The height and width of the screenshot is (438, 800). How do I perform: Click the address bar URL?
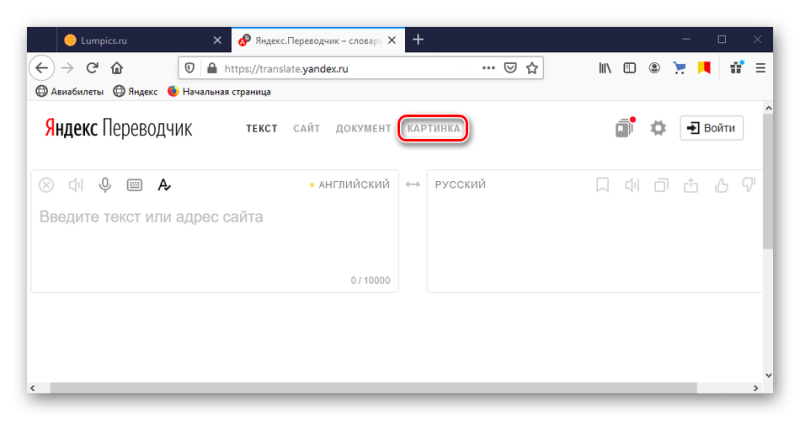286,68
